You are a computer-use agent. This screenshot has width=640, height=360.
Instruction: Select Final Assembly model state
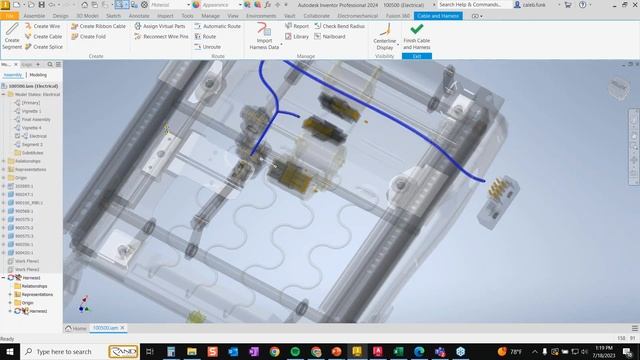[36, 120]
